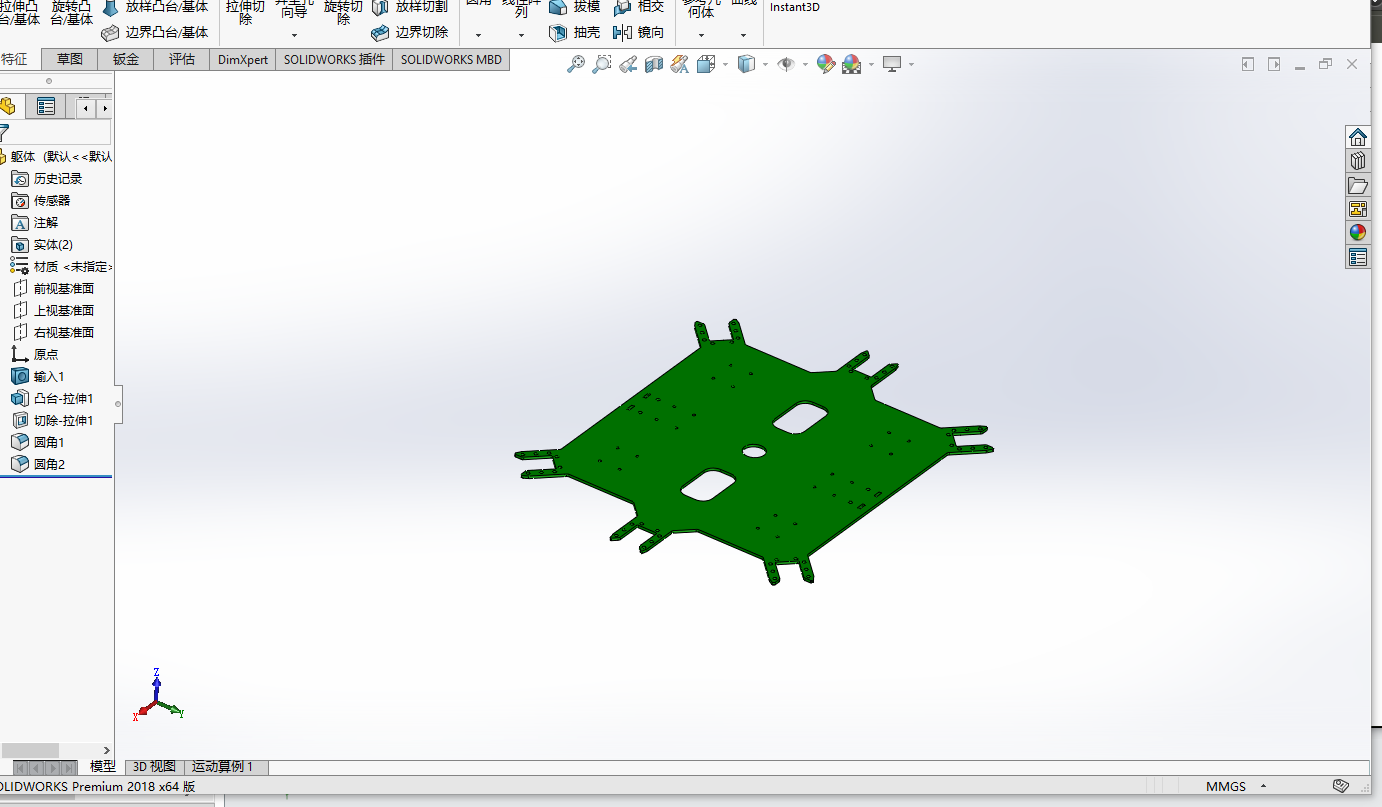Expand the Reference Geometry (参考几何体) dropdown arrow

(701, 35)
